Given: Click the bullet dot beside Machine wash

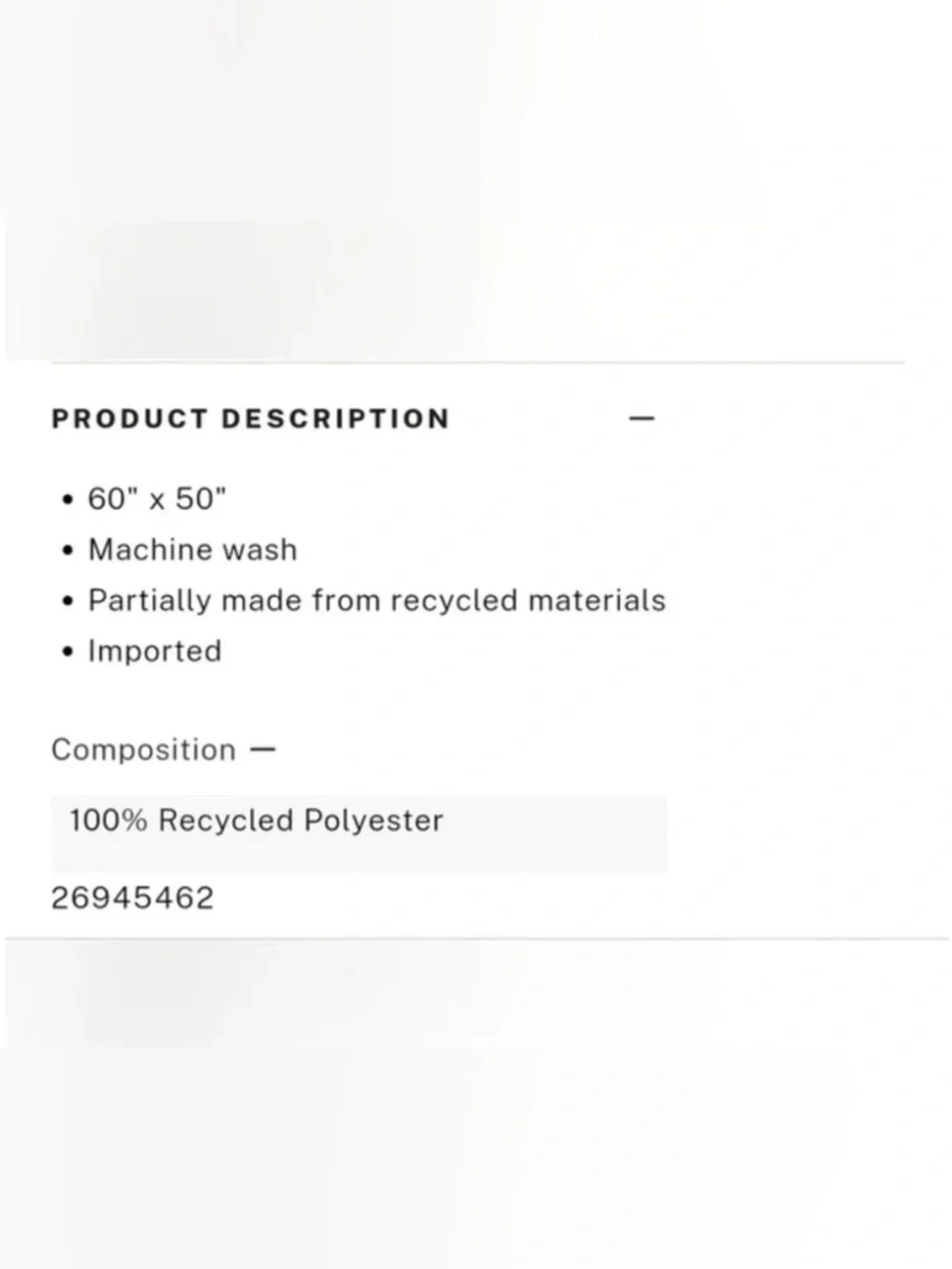Looking at the screenshot, I should point(67,550).
